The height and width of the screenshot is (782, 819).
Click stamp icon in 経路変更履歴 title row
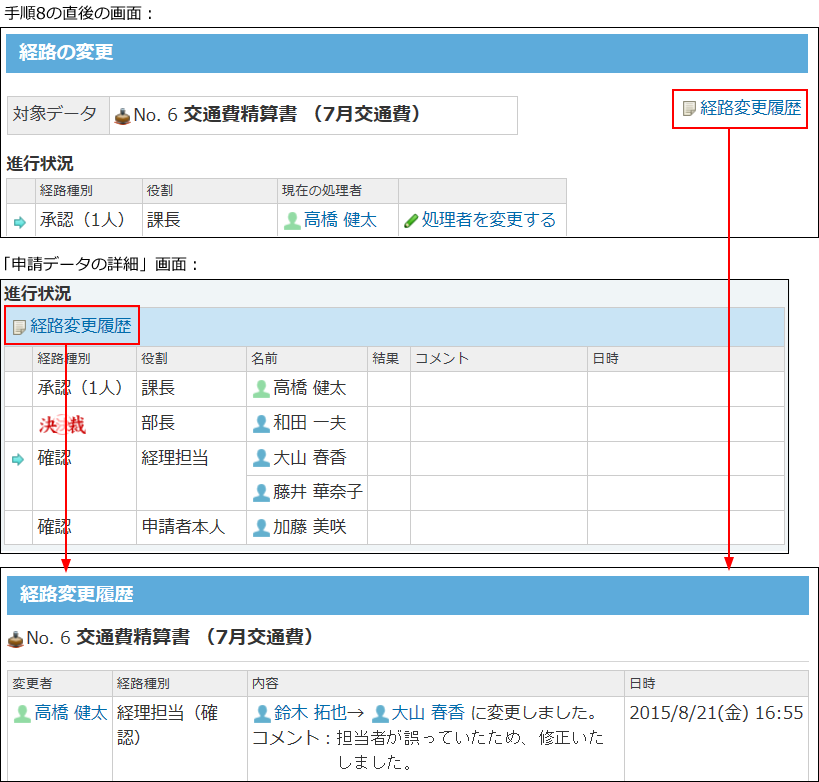[x=16, y=639]
